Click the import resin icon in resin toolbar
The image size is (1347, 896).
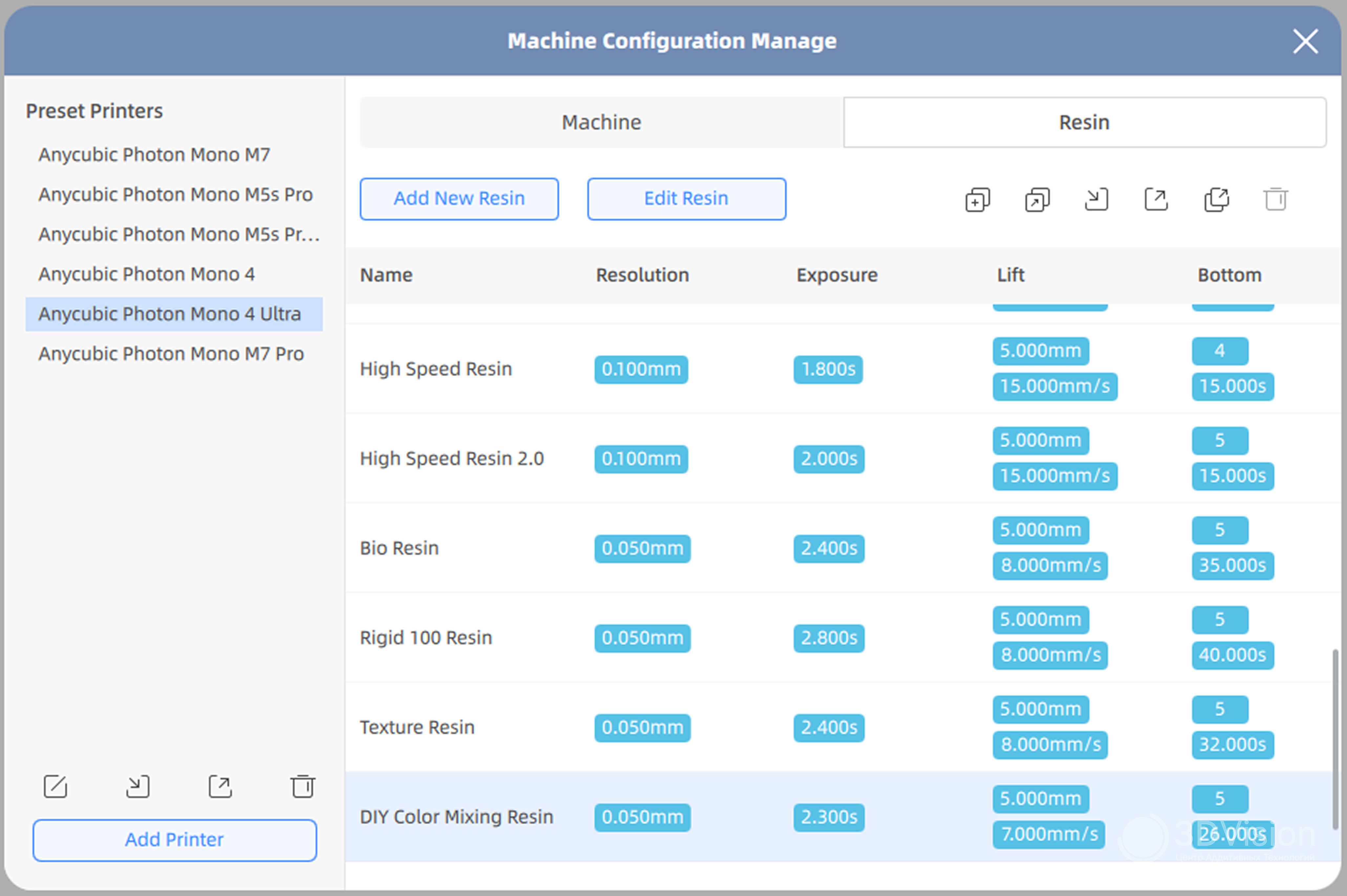click(1096, 199)
